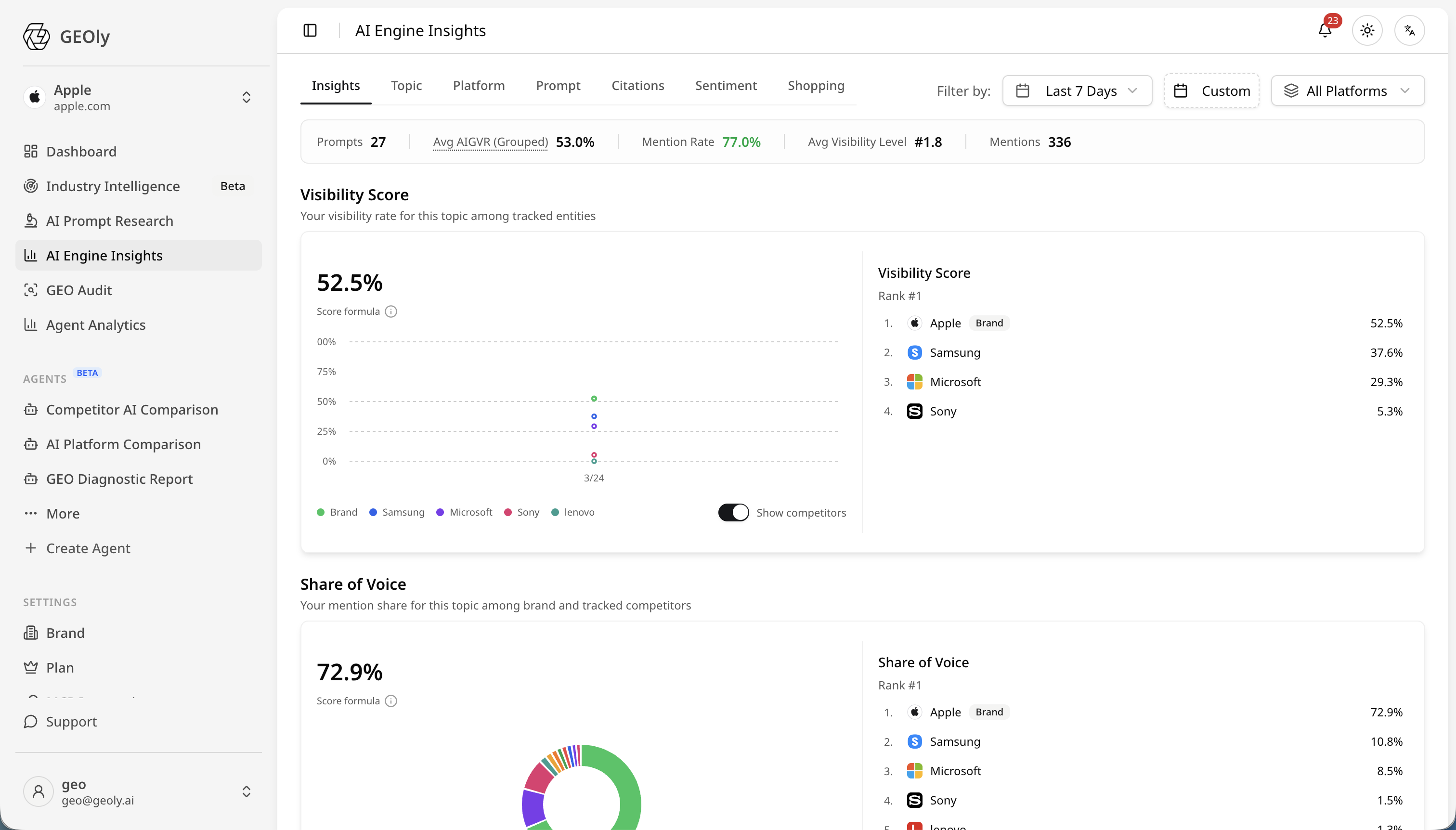Click the Apple brand logo in switcher

coord(35,97)
